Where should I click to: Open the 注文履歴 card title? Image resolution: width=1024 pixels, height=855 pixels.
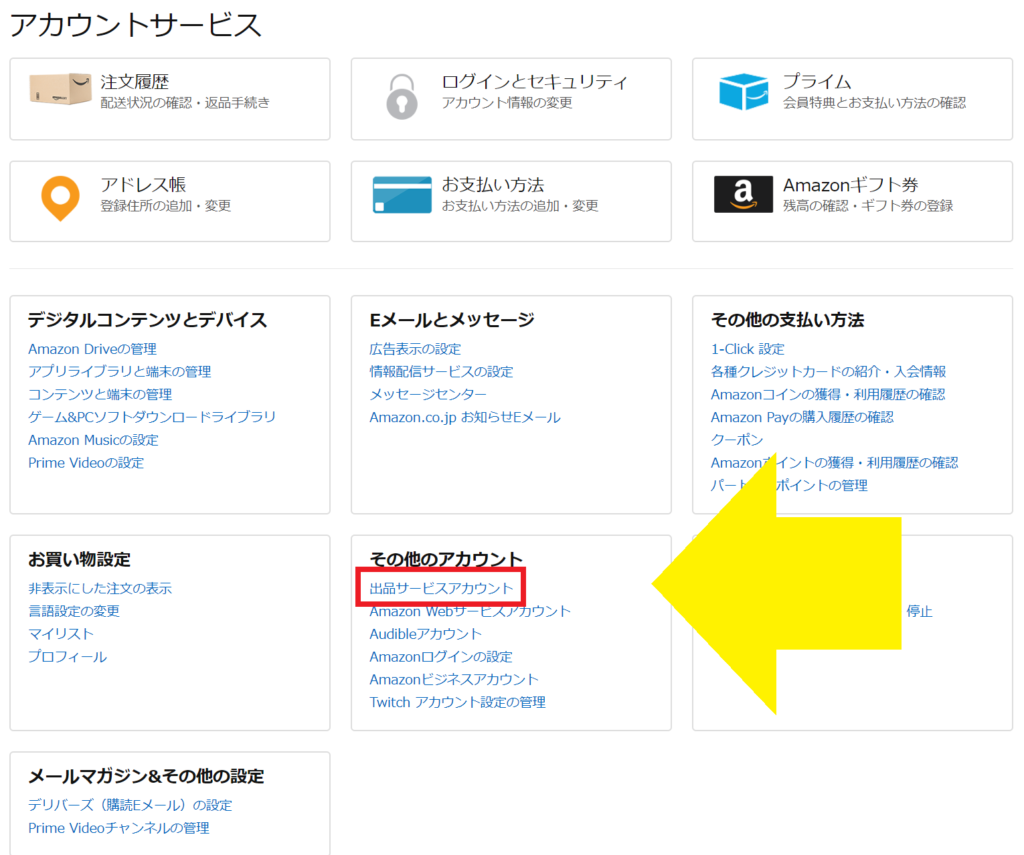point(135,82)
